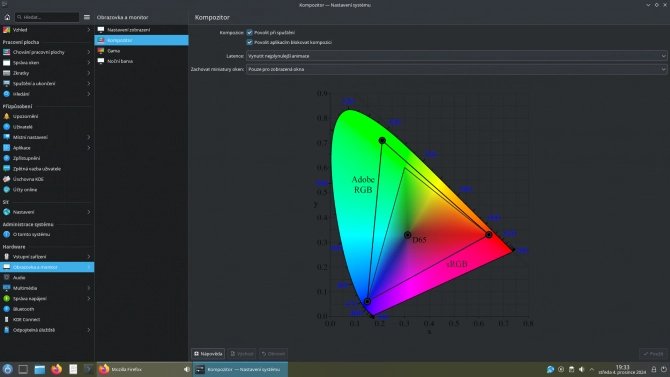
Task: Expand the Zkratky chevron arrow
Action: coord(88,73)
